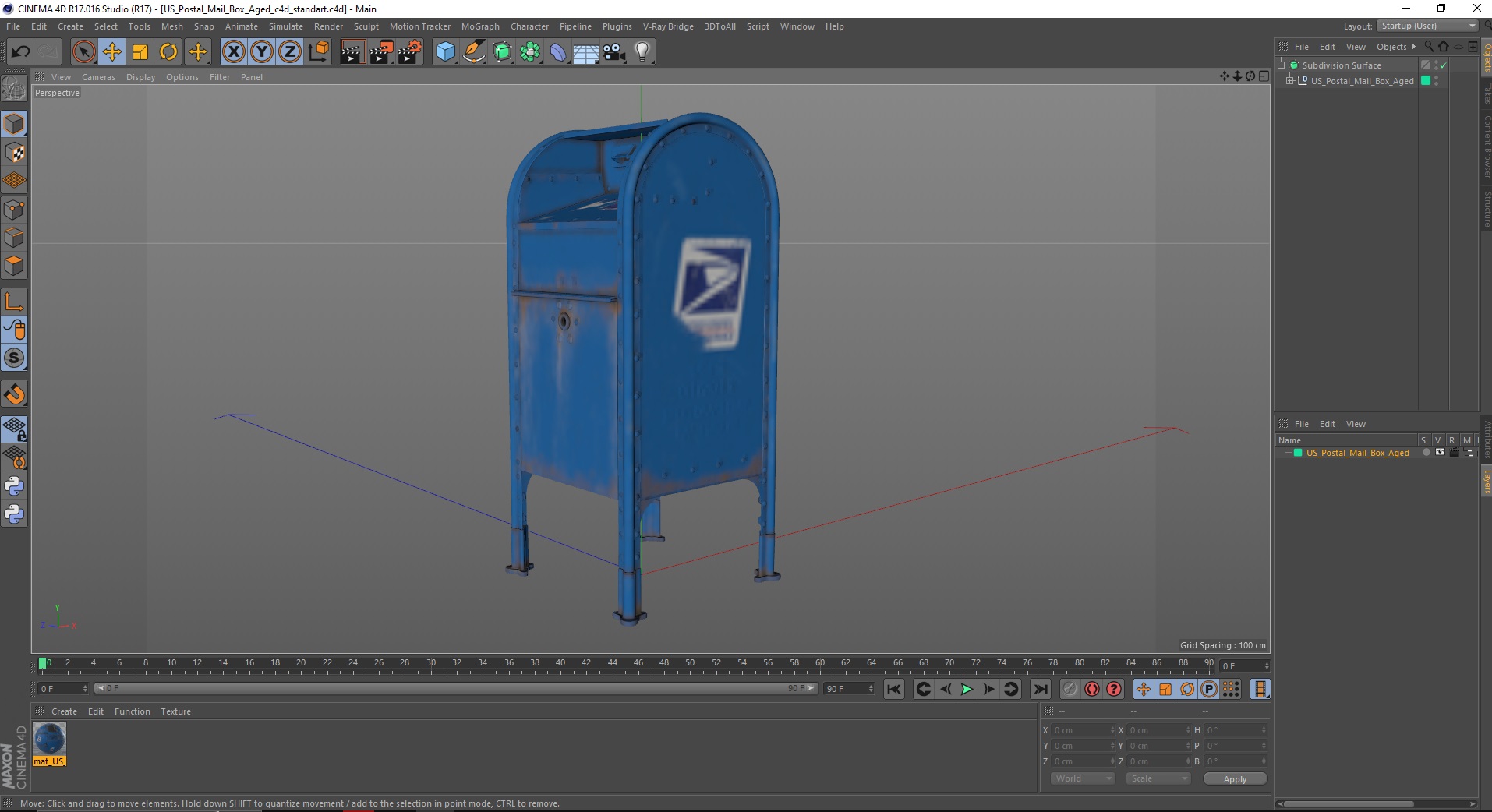Open viewport Cameras menu
Image resolution: width=1492 pixels, height=812 pixels.
coord(98,77)
